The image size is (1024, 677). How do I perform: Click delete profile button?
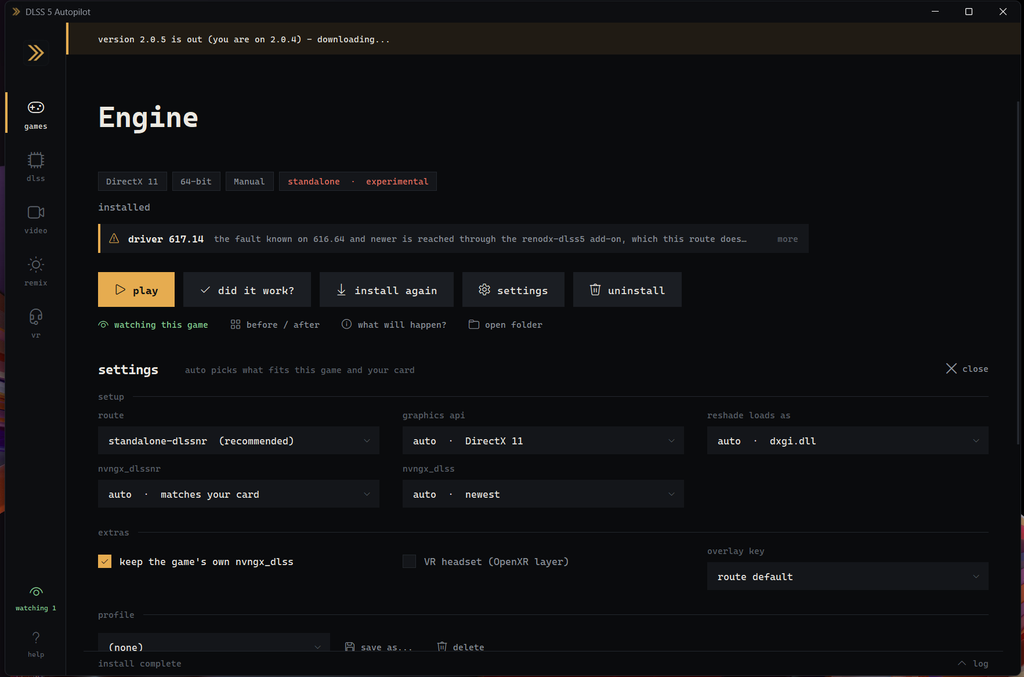(460, 647)
